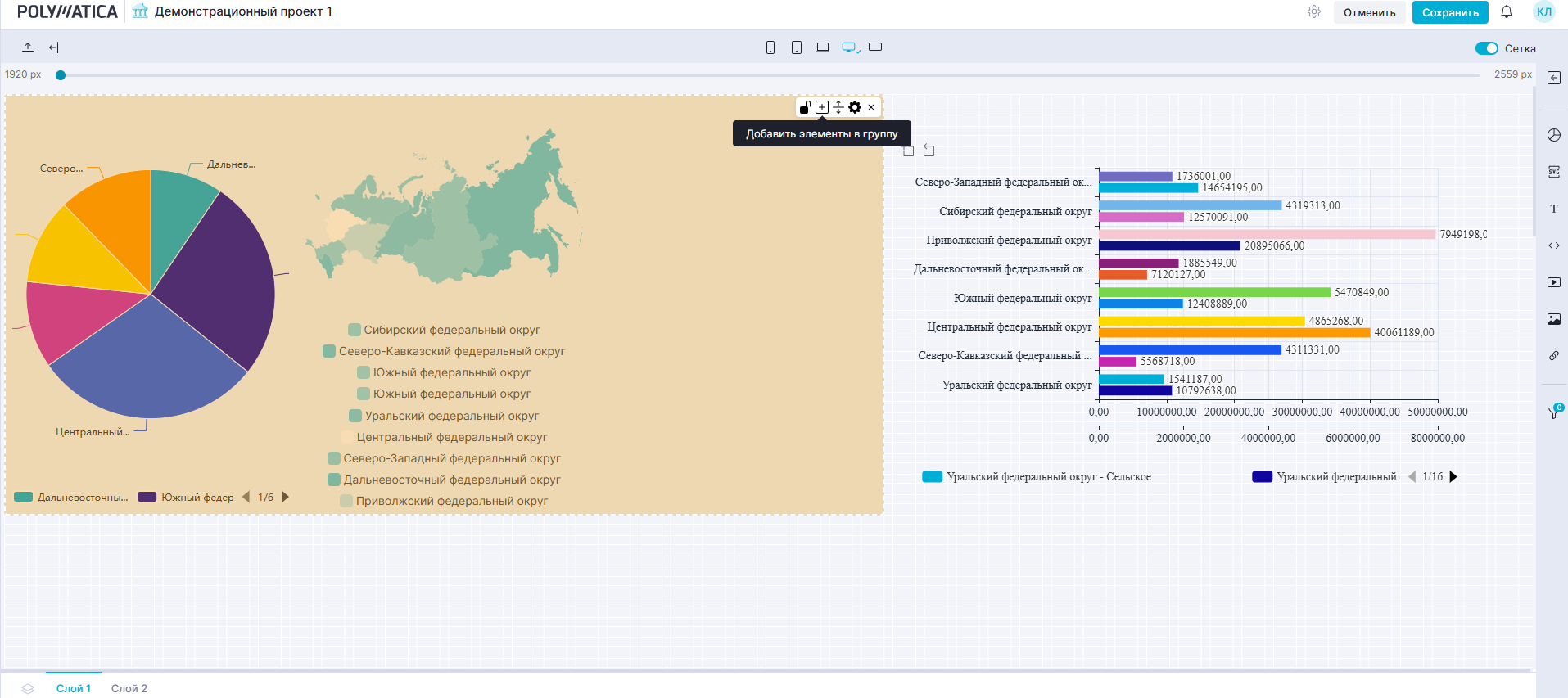Toggle the Сетка grid switch
The height and width of the screenshot is (698, 1568).
[x=1486, y=48]
